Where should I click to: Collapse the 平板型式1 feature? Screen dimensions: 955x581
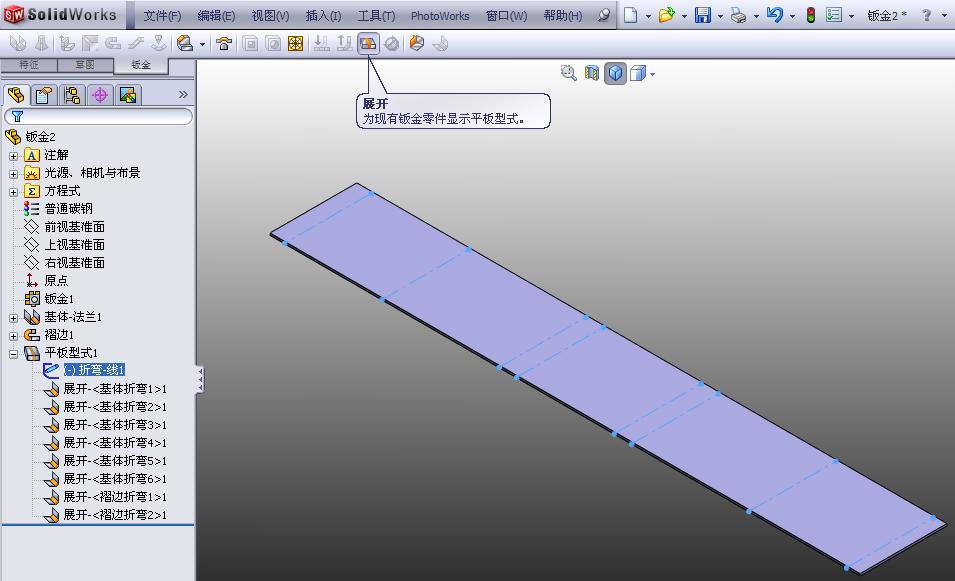click(x=13, y=354)
